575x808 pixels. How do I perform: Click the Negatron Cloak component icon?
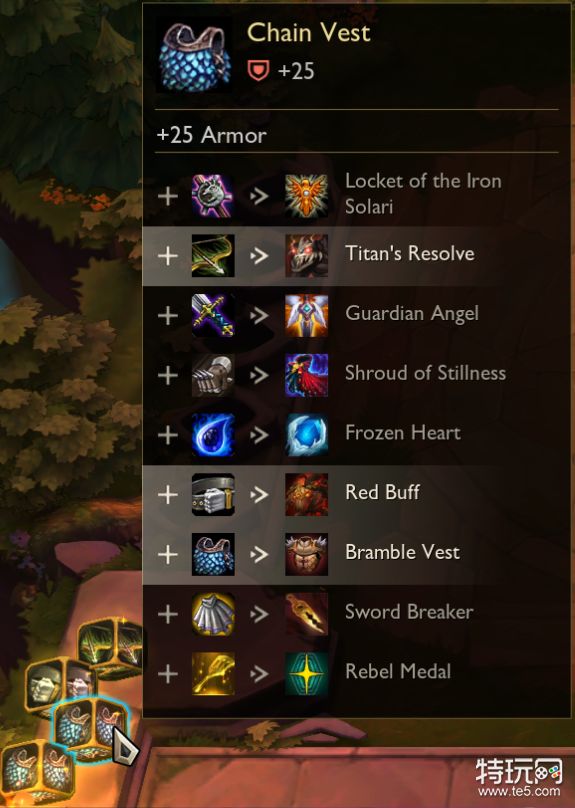[x=213, y=614]
